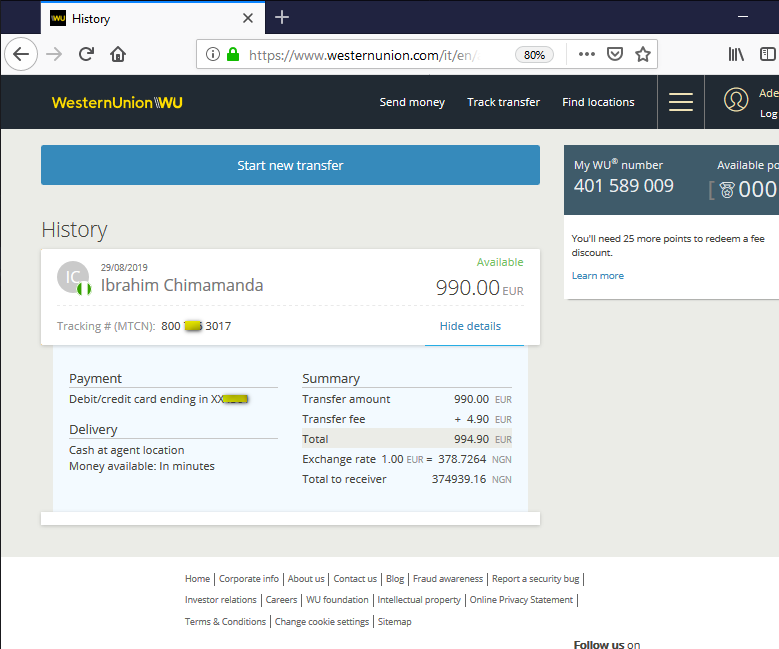Image resolution: width=779 pixels, height=649 pixels.
Task: Click the browser forward arrow
Action: 54,54
